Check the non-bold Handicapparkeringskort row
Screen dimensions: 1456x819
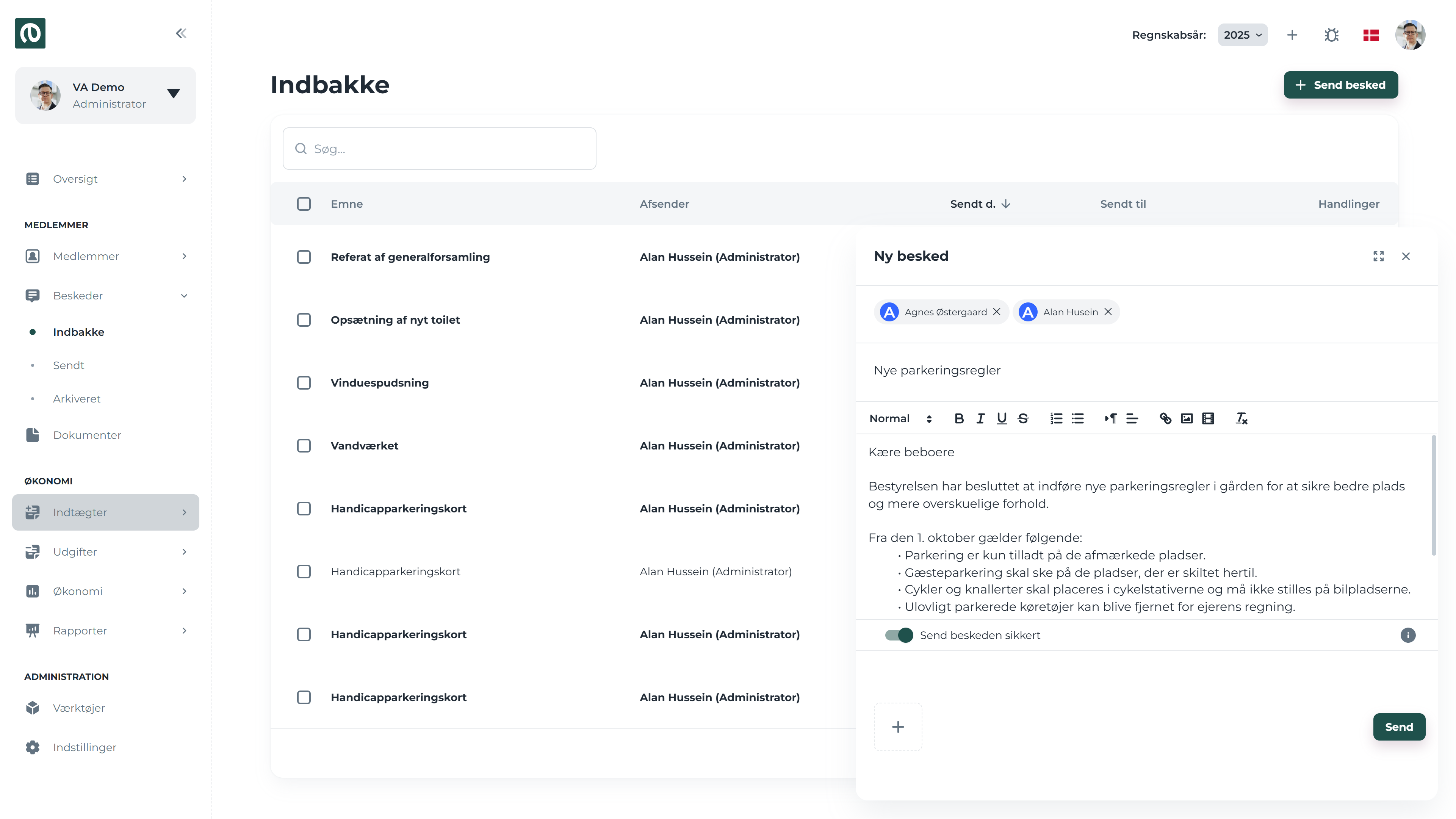pos(304,572)
